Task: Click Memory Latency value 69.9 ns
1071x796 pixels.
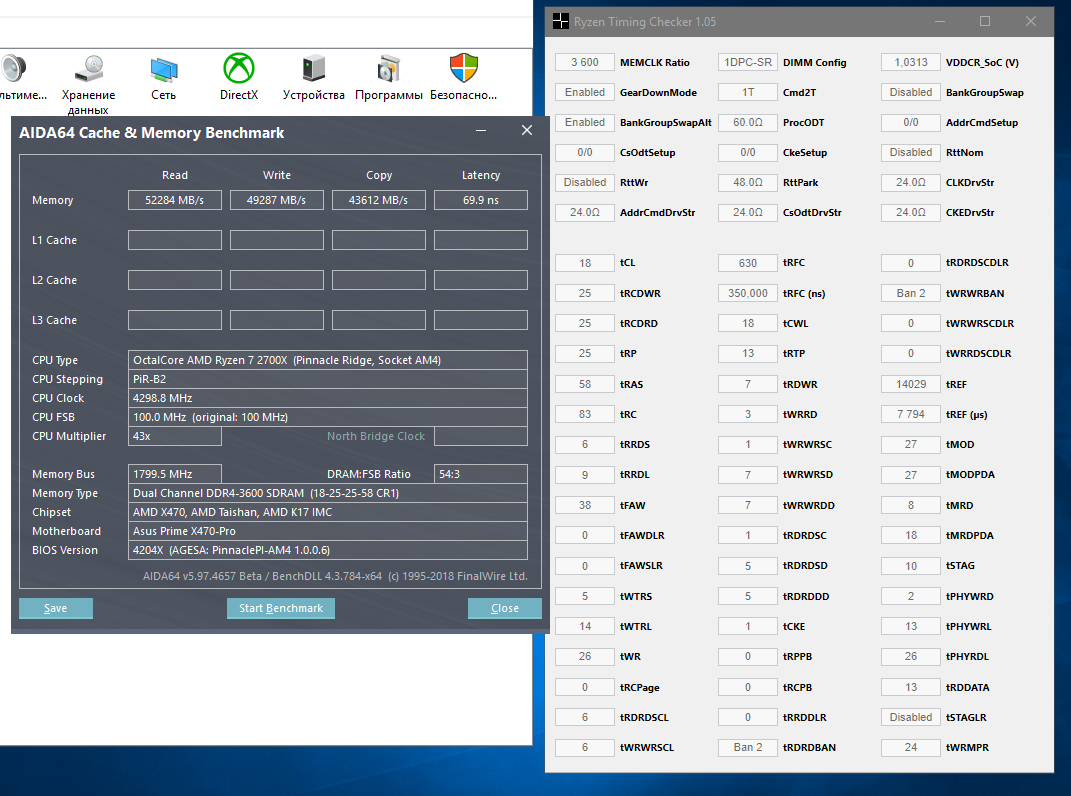Action: tap(481, 200)
